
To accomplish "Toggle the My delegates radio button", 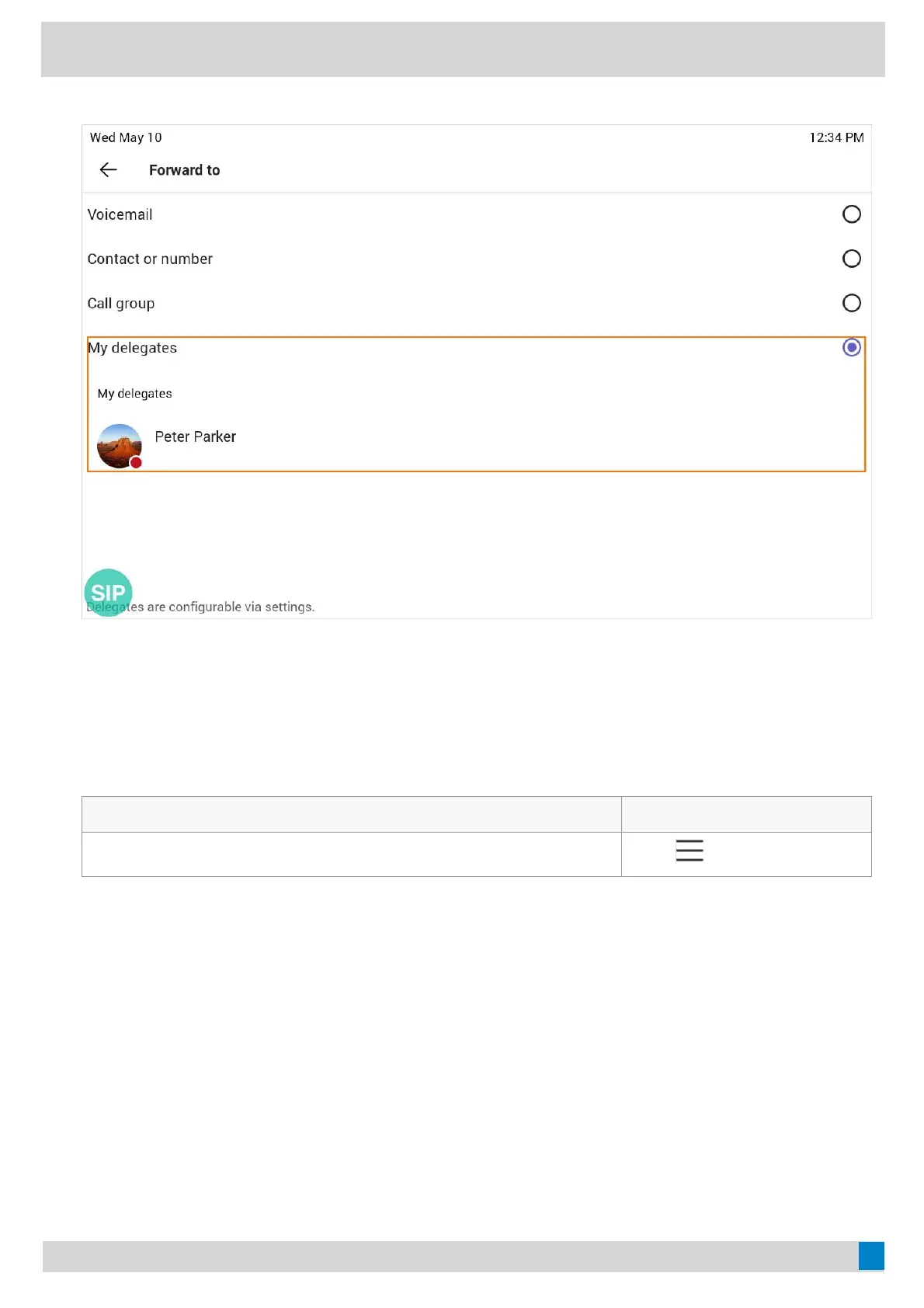I will click(851, 348).
